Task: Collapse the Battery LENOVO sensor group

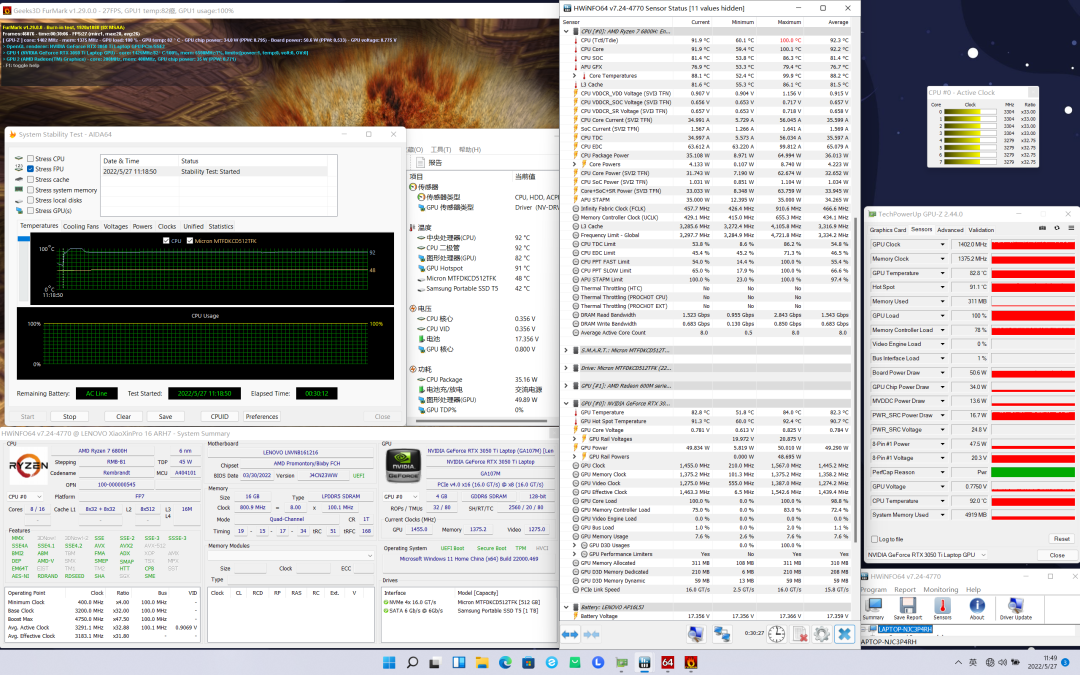Action: [x=567, y=607]
